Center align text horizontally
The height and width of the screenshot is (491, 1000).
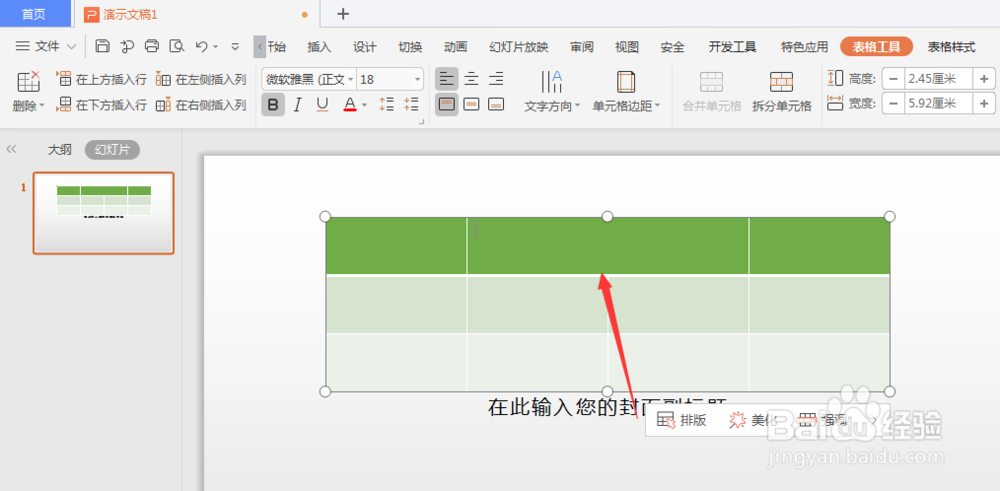click(471, 79)
